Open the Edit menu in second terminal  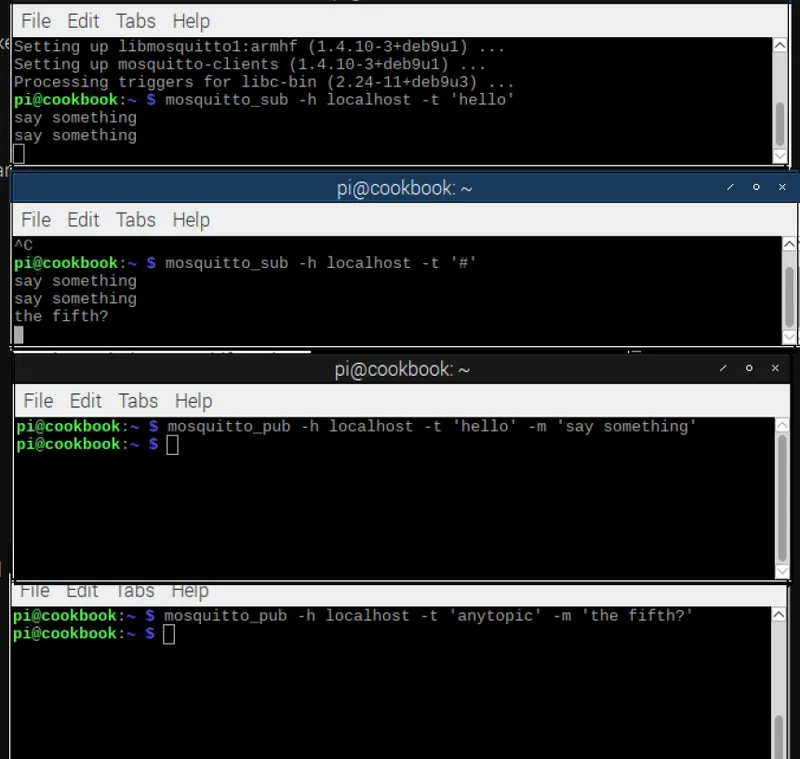(x=83, y=219)
